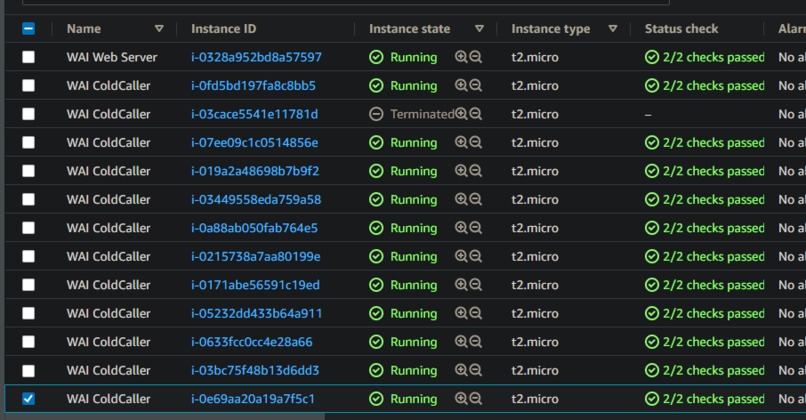Click zoom-in filter icon for i-0633fcc0cc4e28a66
This screenshot has height=420, width=806.
click(461, 341)
